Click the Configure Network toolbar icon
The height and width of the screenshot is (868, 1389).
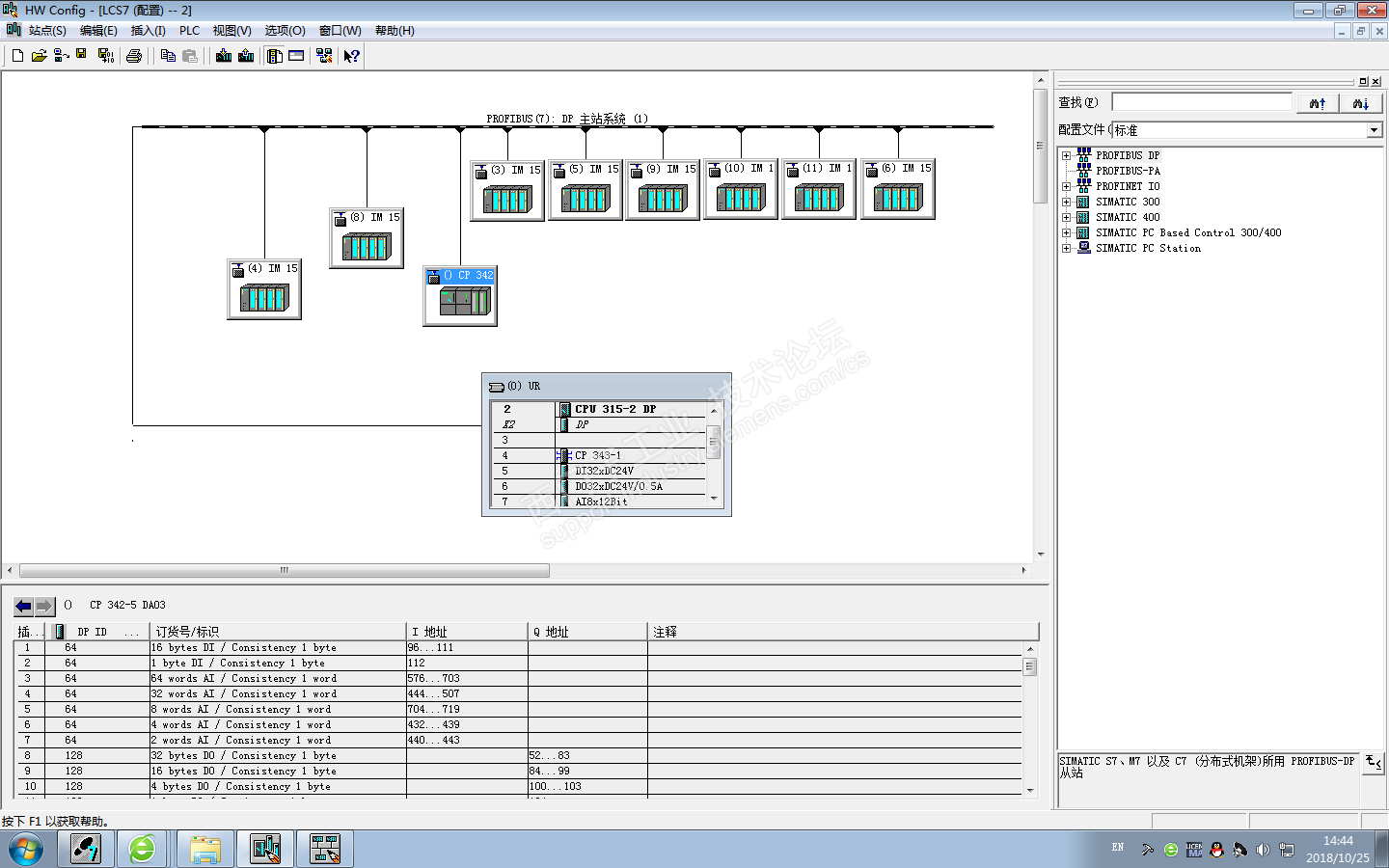point(324,56)
